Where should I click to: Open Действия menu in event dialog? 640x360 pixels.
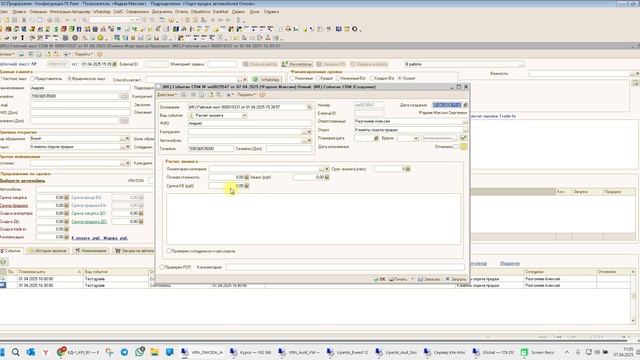tap(167, 95)
